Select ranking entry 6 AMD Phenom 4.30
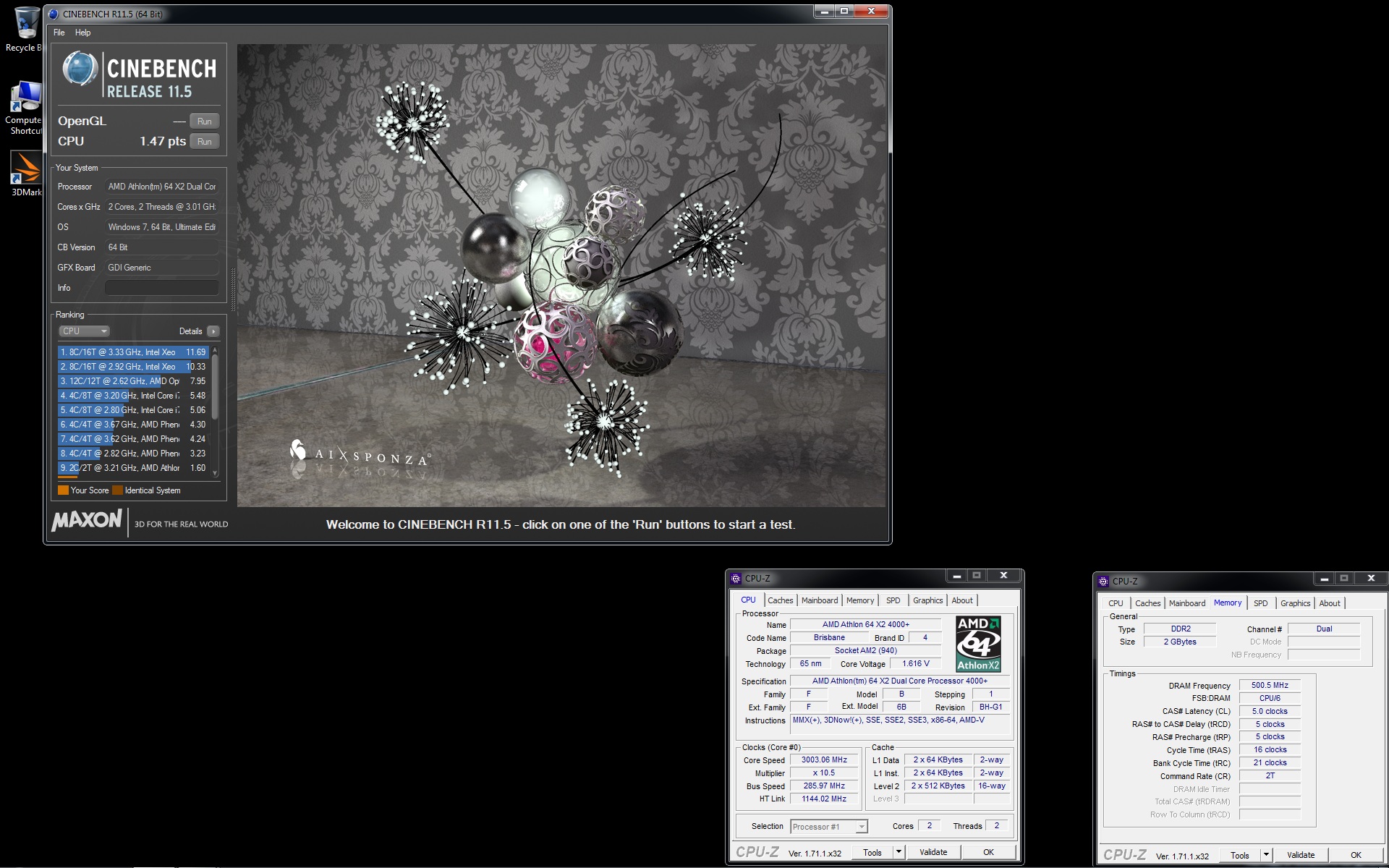This screenshot has height=868, width=1389. pyautogui.click(x=133, y=425)
